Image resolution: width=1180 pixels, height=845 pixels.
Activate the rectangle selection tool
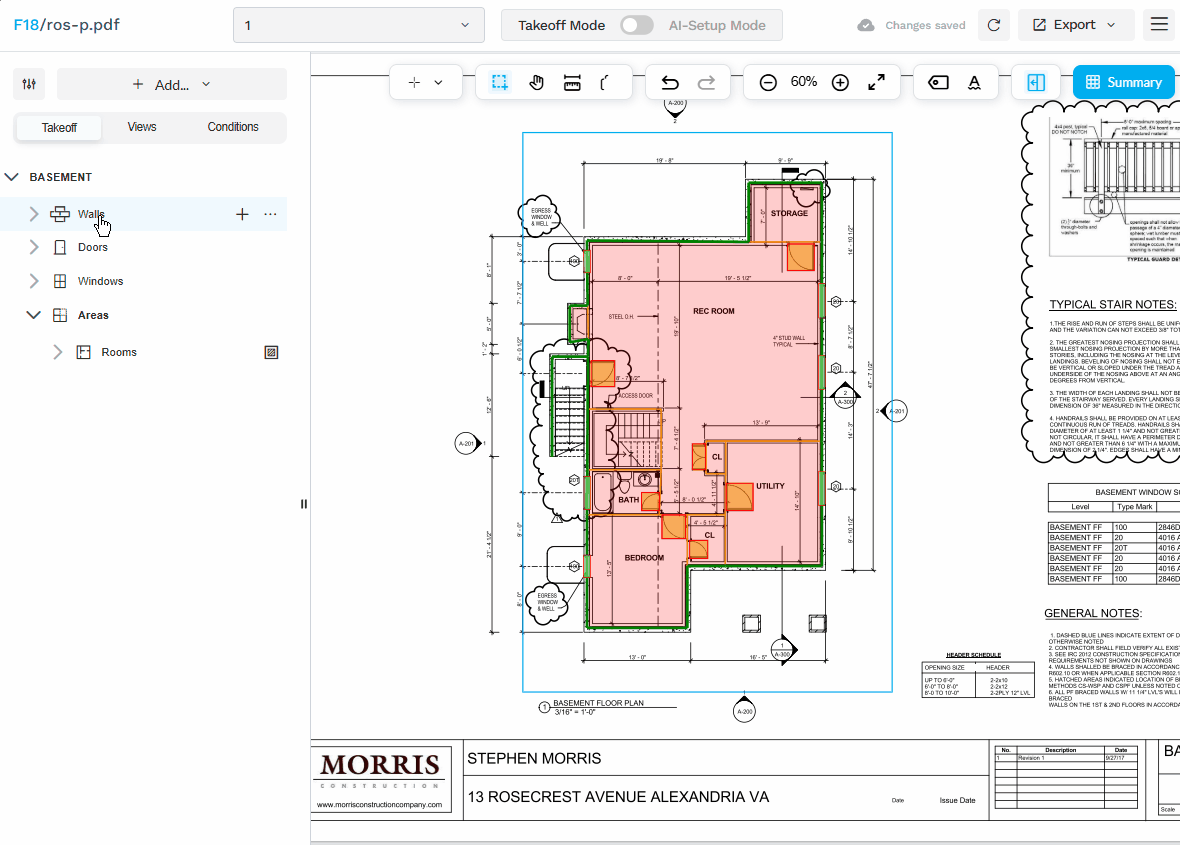tap(500, 83)
